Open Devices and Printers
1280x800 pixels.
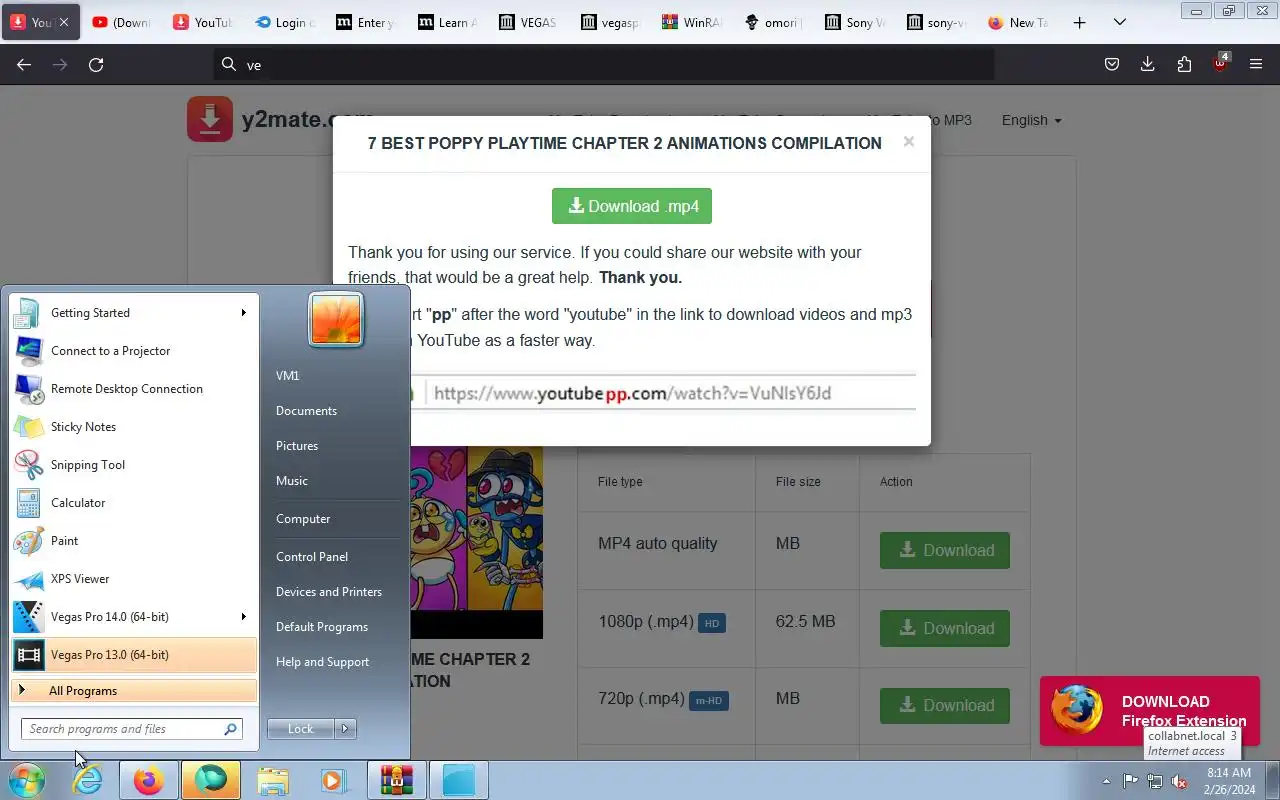pos(329,592)
